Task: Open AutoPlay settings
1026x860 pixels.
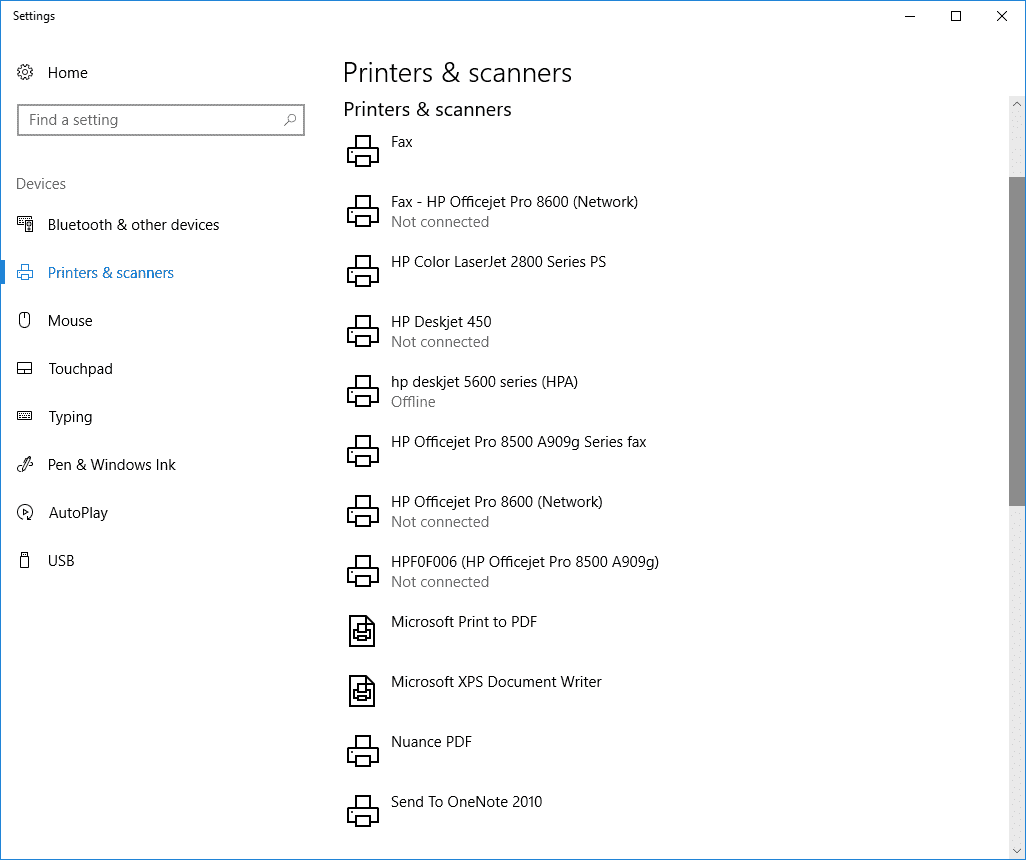Action: [79, 512]
